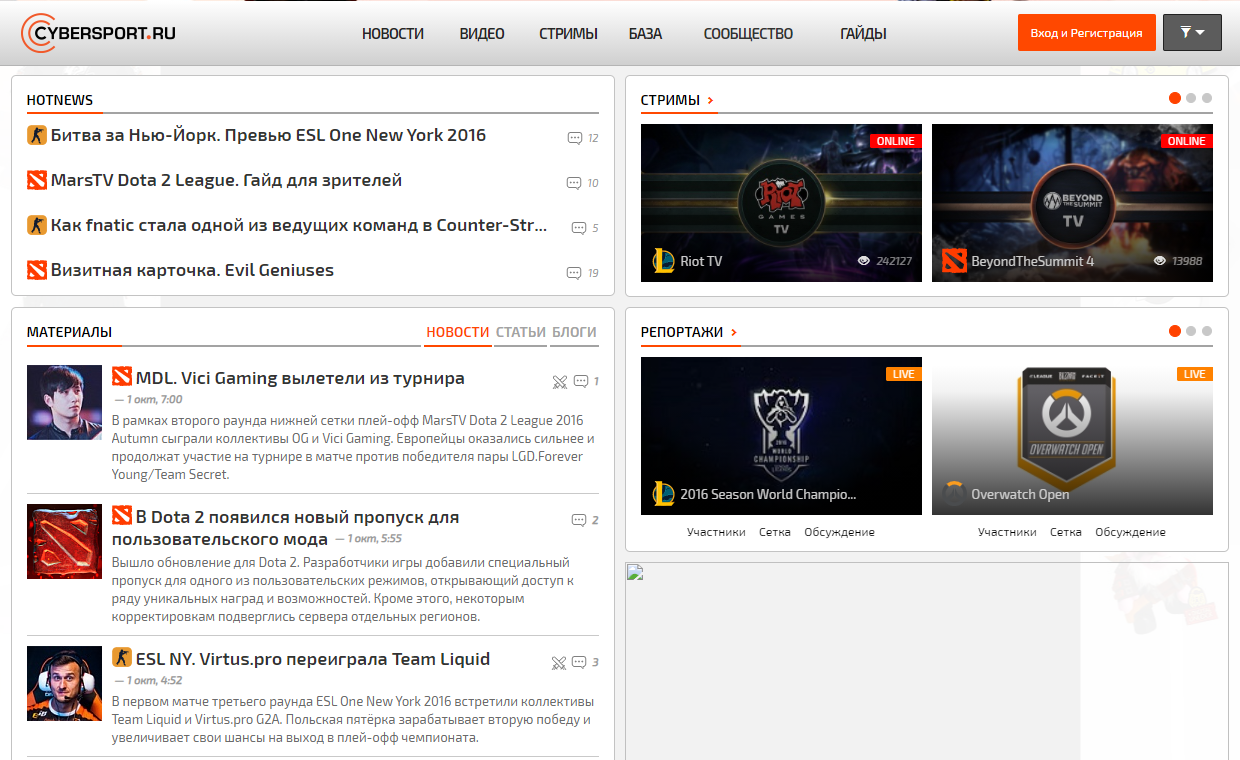The height and width of the screenshot is (760, 1240).
Task: Open the filter dropdown in header
Action: (1192, 33)
